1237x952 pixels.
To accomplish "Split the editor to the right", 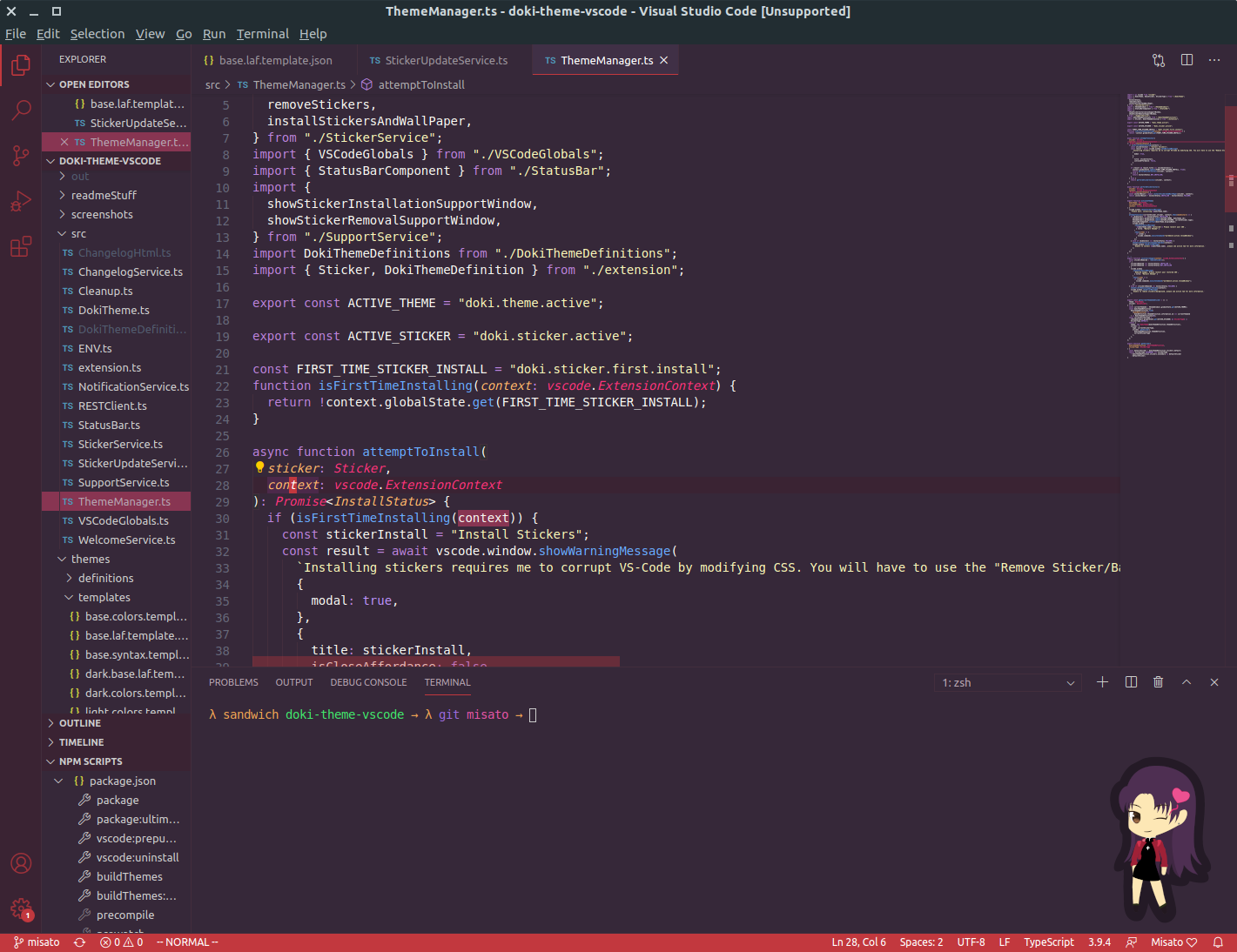I will tap(1187, 60).
